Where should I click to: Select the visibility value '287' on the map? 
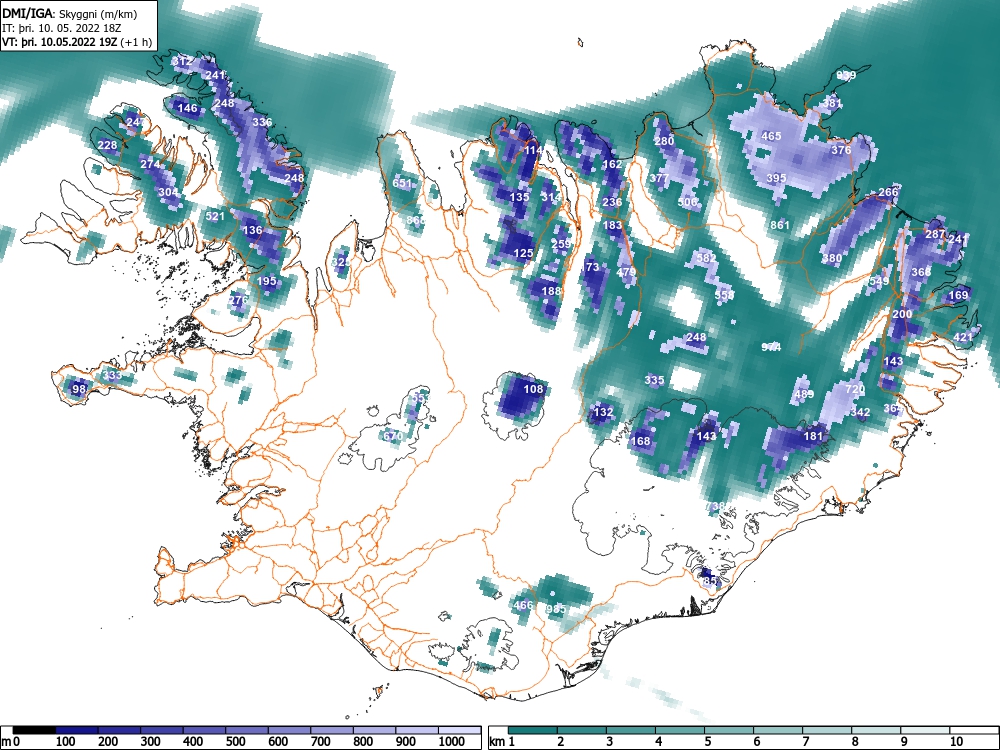pyautogui.click(x=935, y=234)
